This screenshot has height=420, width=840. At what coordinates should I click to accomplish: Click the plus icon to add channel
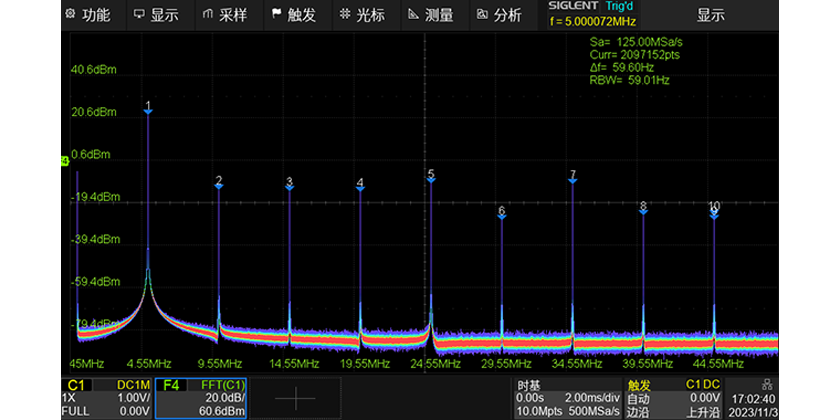point(293,397)
